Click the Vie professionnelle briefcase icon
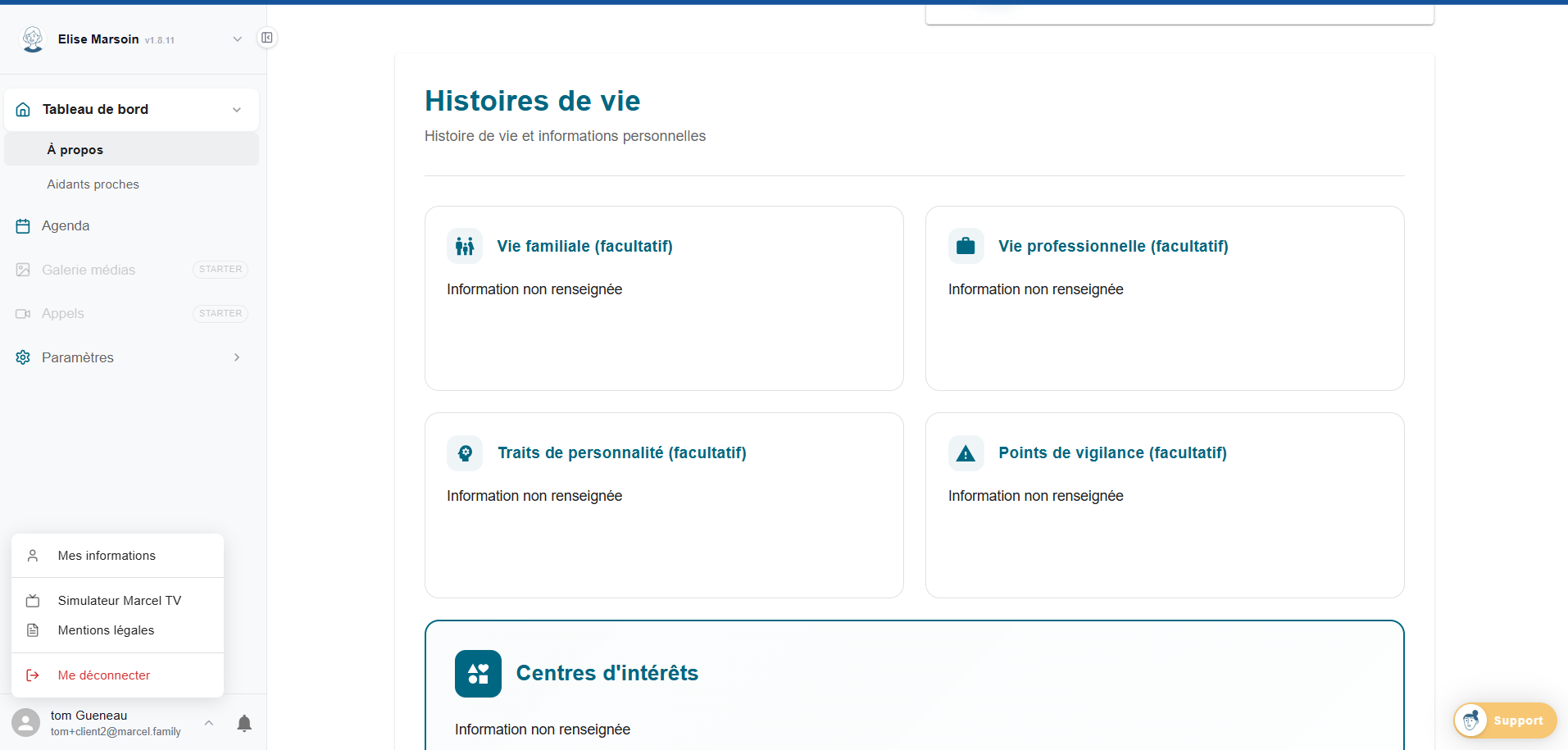This screenshot has height=750, width=1568. (x=966, y=245)
